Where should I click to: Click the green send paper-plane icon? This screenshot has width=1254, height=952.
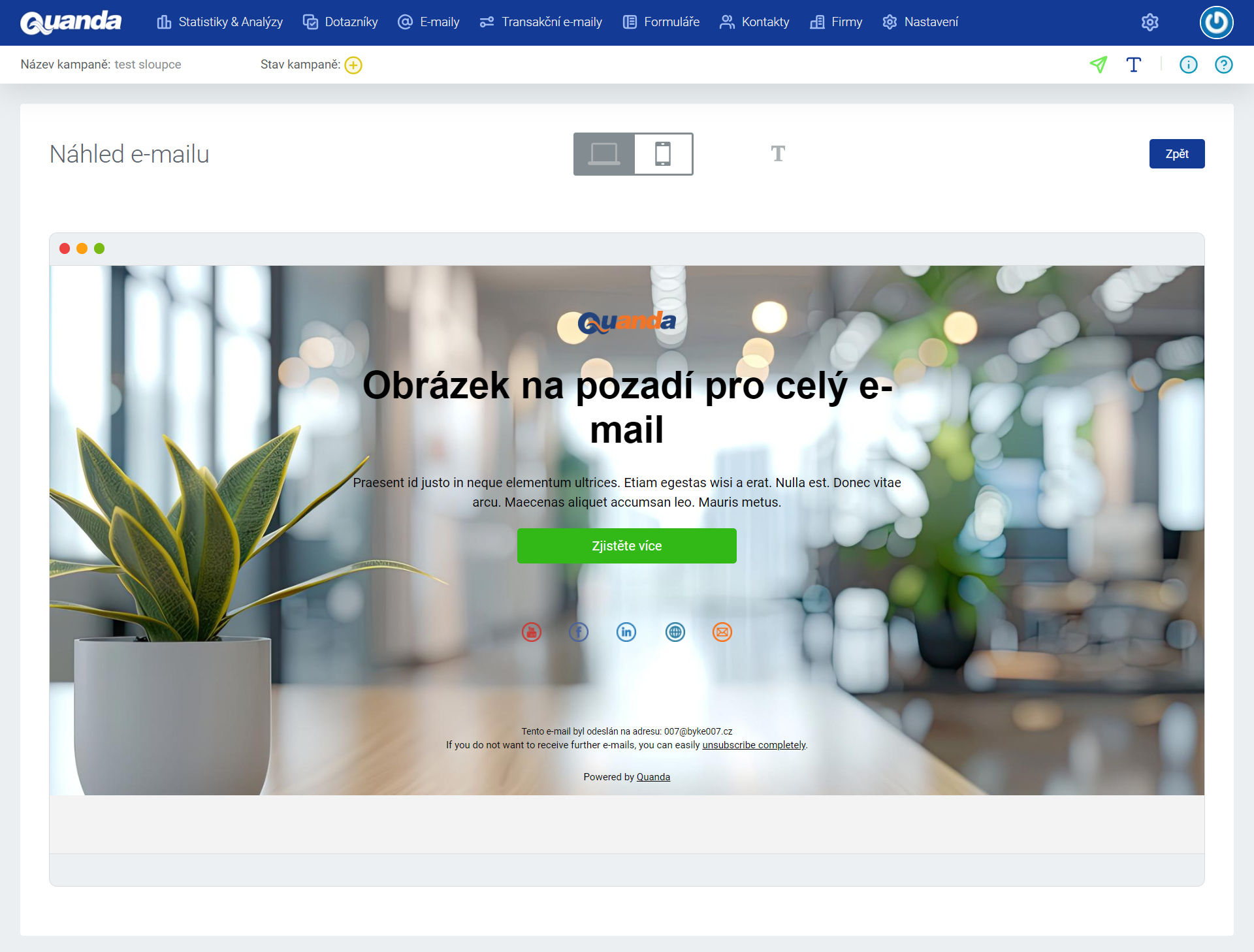point(1099,65)
